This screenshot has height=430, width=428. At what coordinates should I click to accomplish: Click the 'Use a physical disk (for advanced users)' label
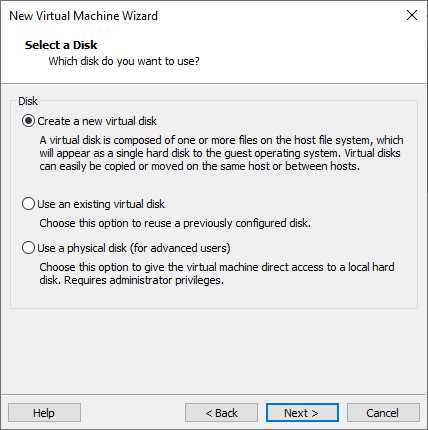134,248
